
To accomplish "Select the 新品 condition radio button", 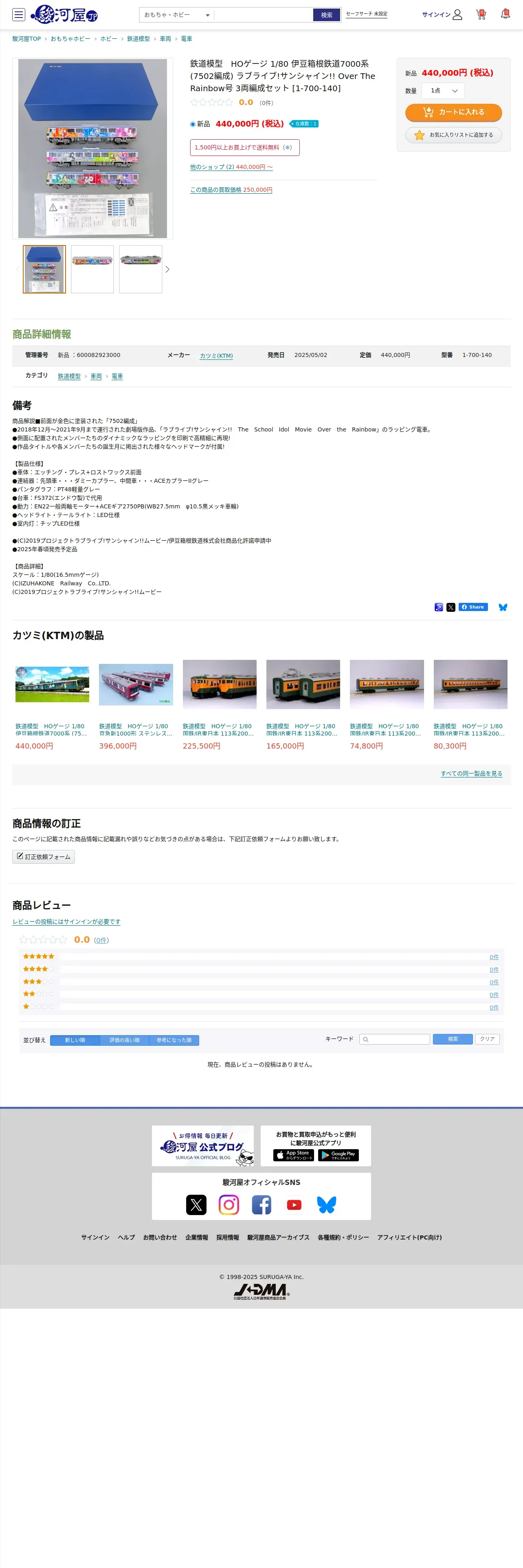I will click(x=192, y=124).
